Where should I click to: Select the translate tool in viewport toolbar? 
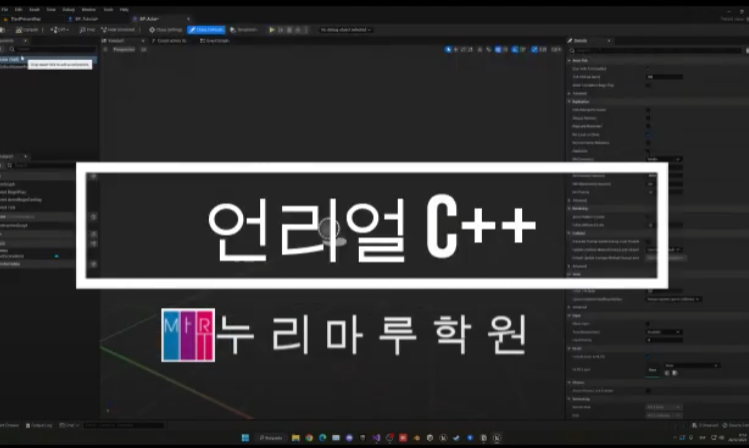click(456, 48)
